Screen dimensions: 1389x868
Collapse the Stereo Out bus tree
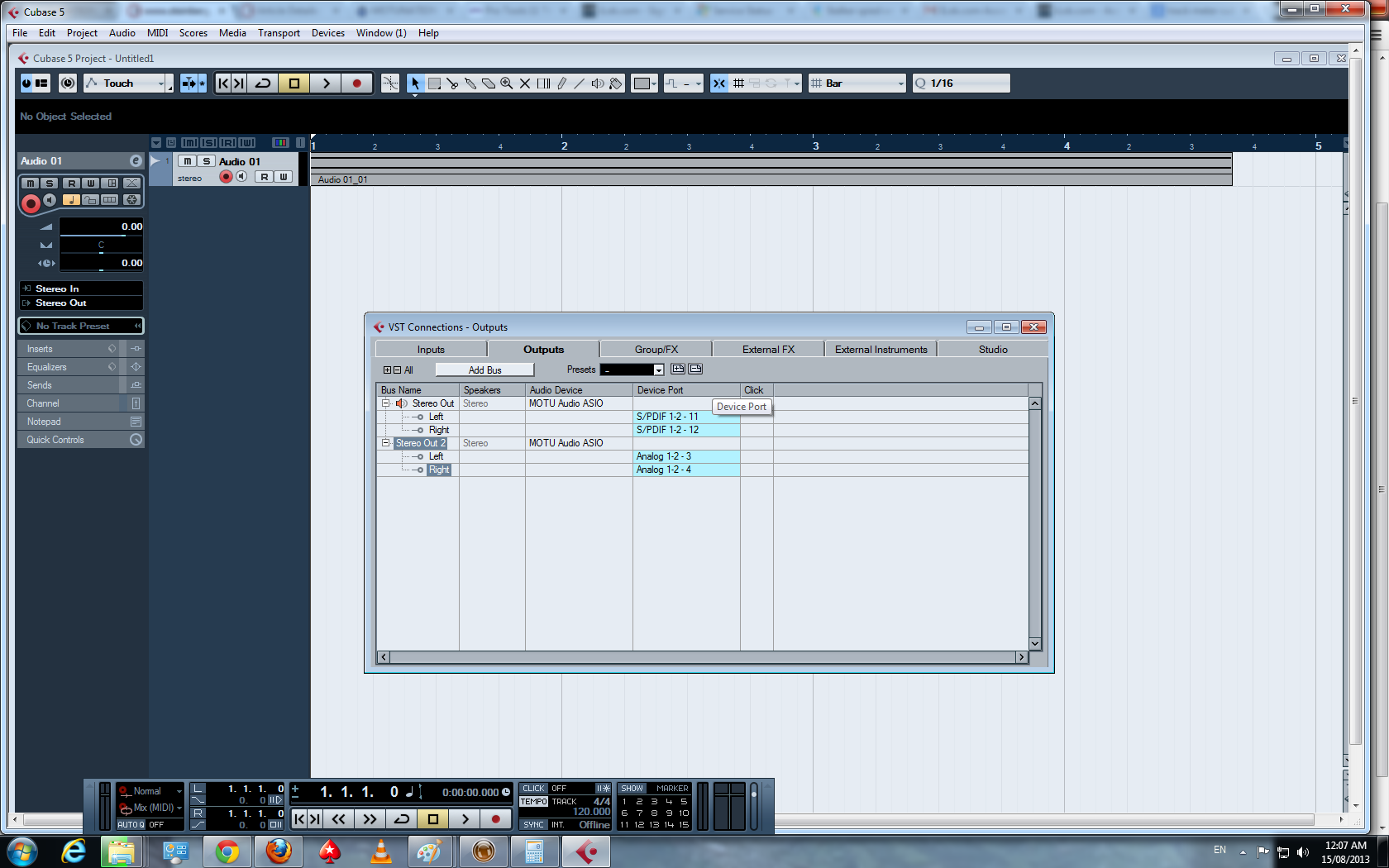click(x=385, y=403)
